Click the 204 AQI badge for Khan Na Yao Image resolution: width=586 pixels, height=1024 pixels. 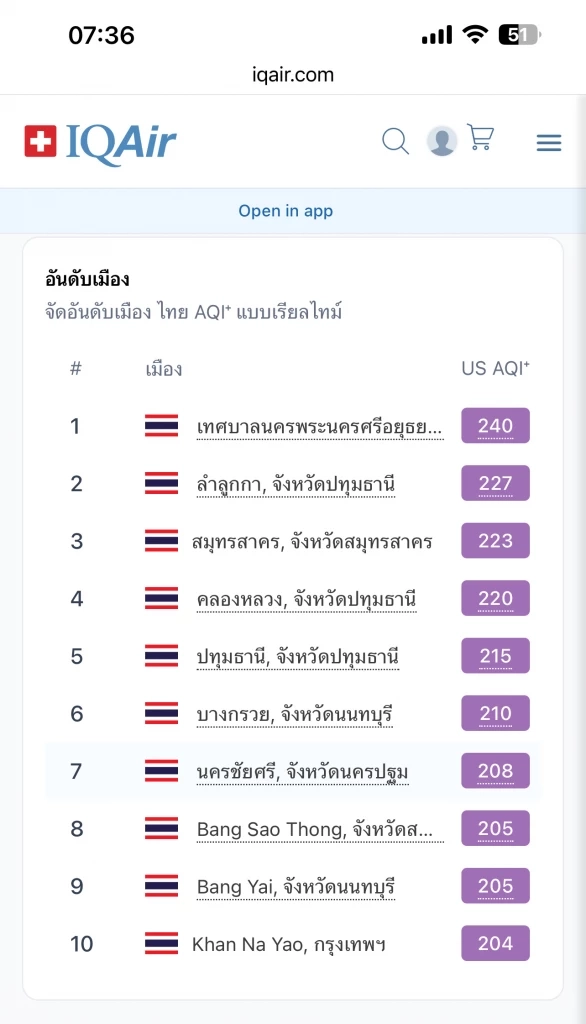coord(494,942)
